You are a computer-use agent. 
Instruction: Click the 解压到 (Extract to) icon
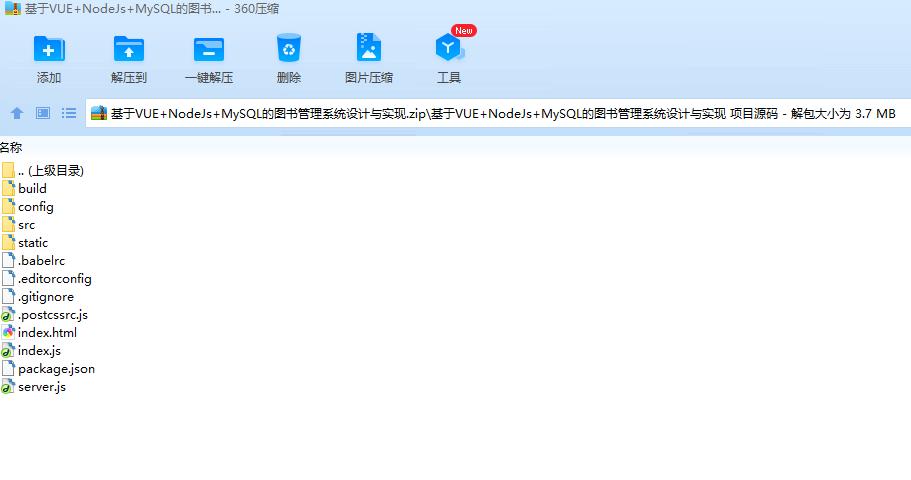click(x=128, y=49)
